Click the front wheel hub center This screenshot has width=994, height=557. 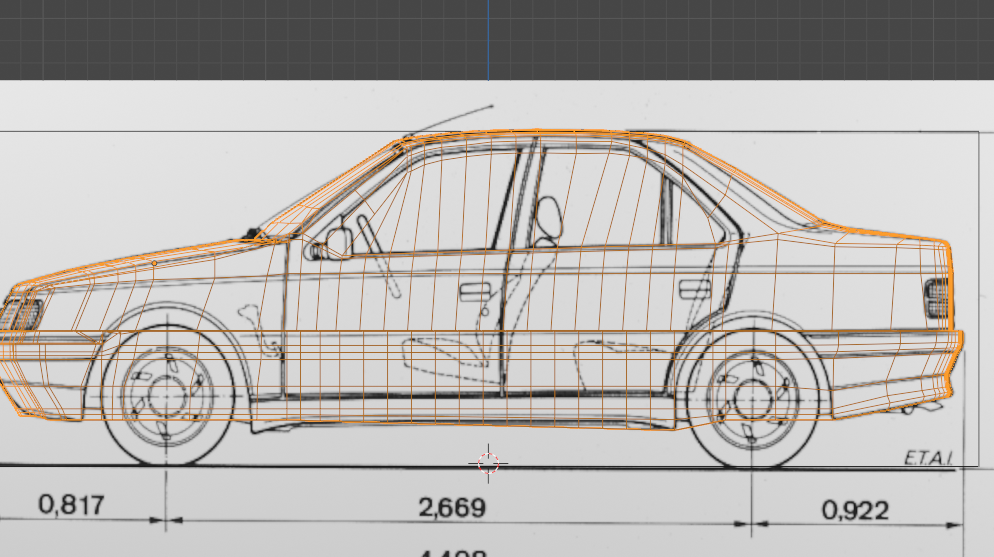tap(167, 395)
